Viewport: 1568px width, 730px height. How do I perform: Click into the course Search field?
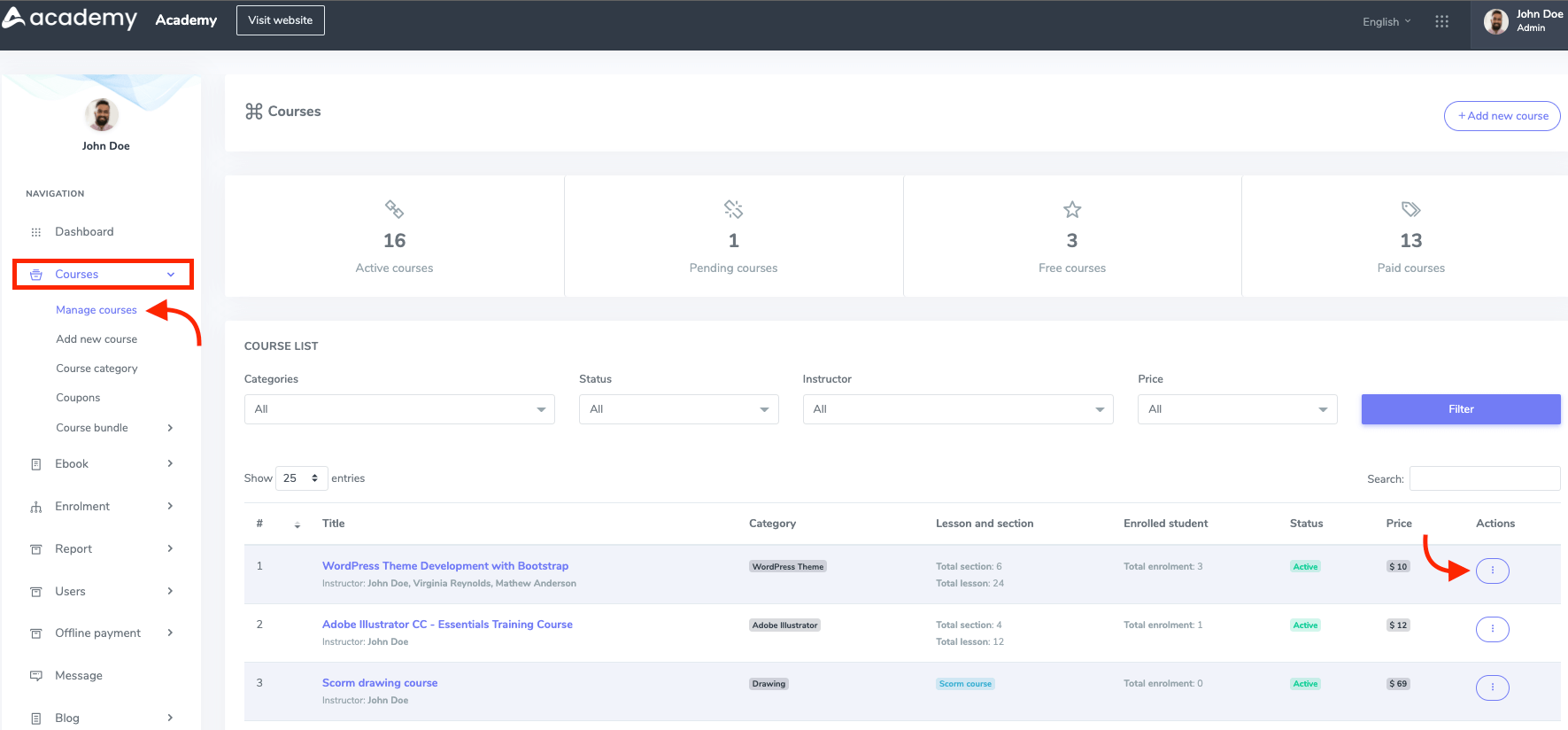1484,478
